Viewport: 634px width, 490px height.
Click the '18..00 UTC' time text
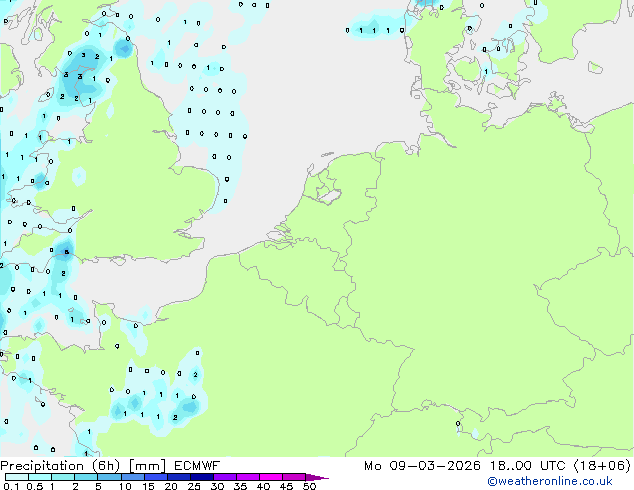528,466
